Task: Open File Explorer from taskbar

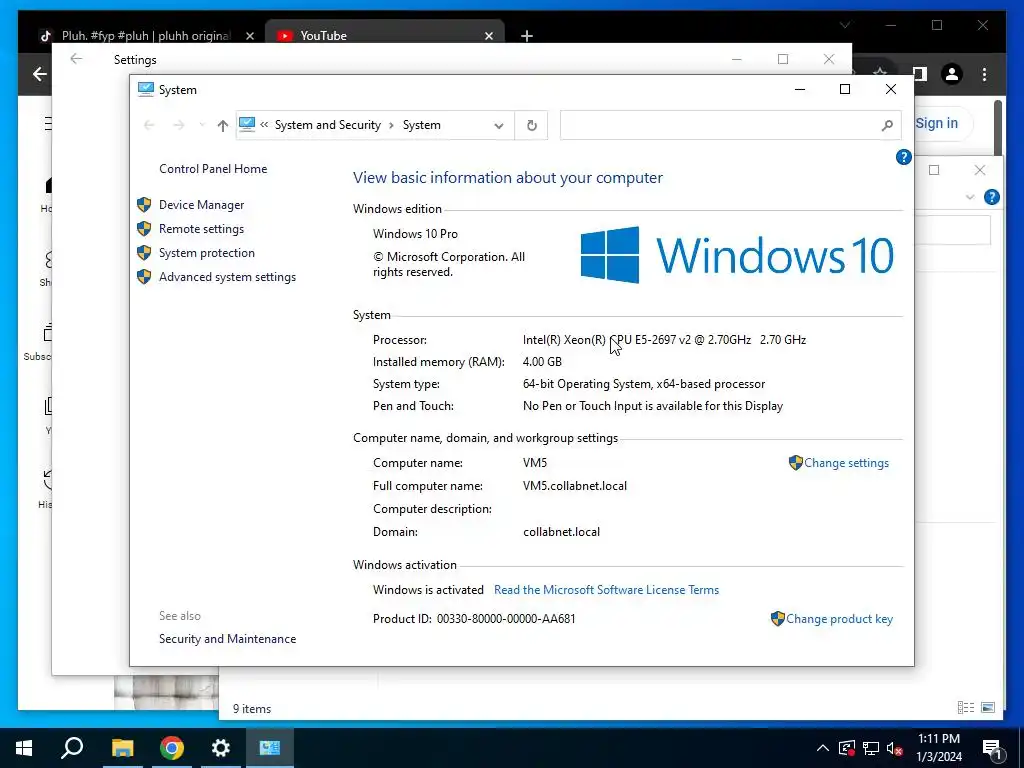Action: [122, 748]
